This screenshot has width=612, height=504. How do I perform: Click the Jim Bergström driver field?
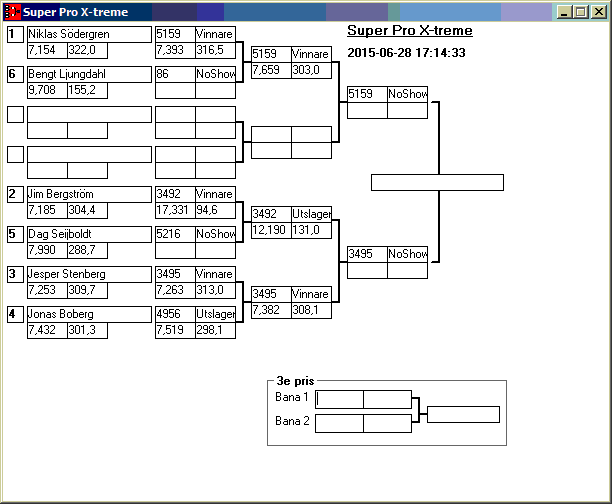coord(88,194)
